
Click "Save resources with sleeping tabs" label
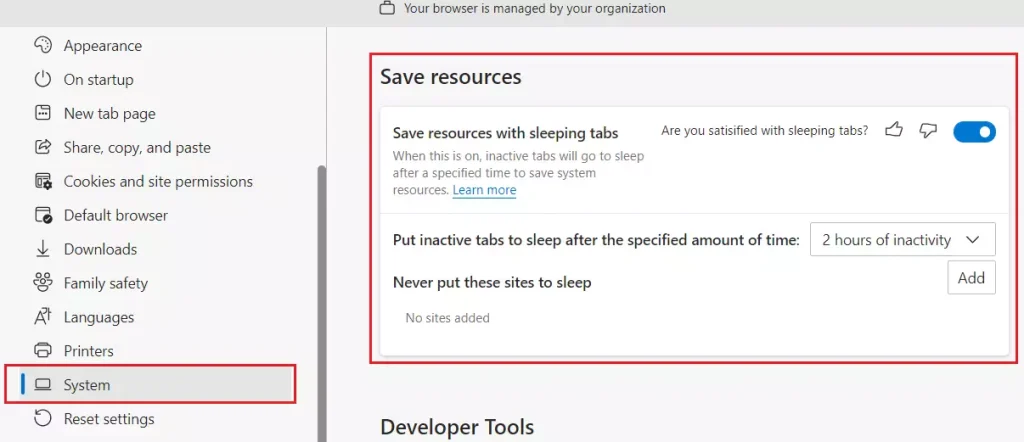click(505, 133)
